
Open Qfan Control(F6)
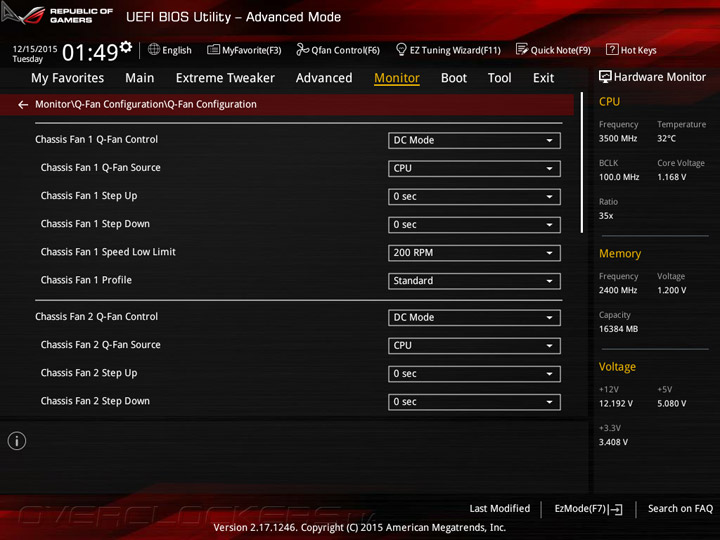point(338,50)
